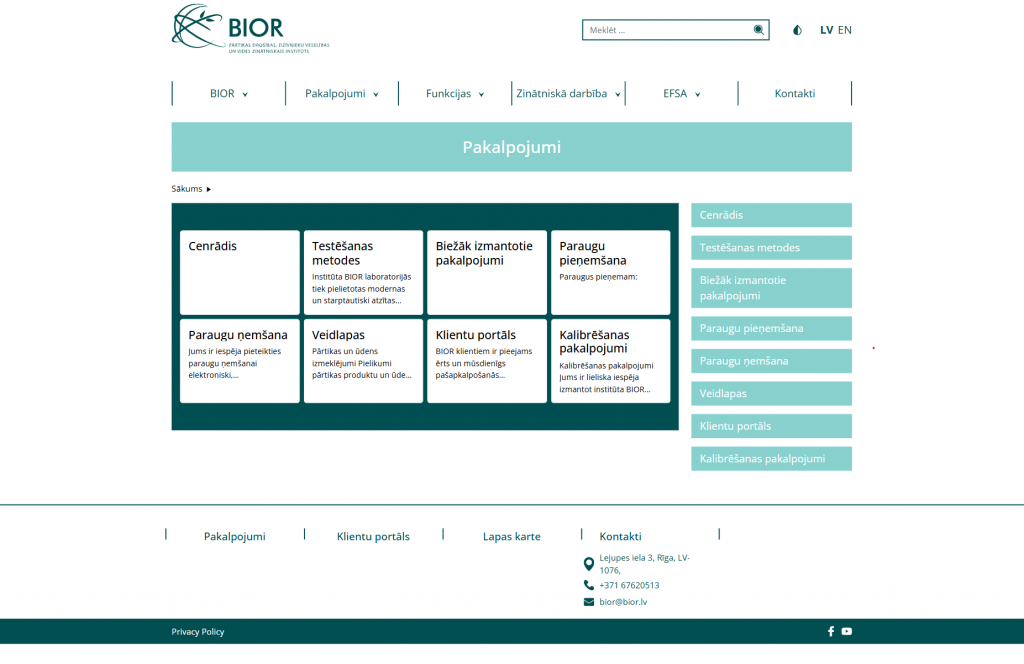Open the YouTube channel icon in footer
This screenshot has width=1024, height=664.
(847, 631)
